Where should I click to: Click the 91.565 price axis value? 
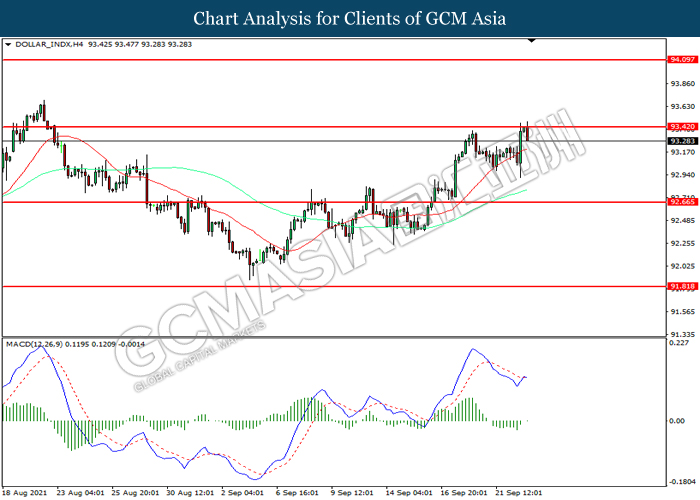coord(683,312)
